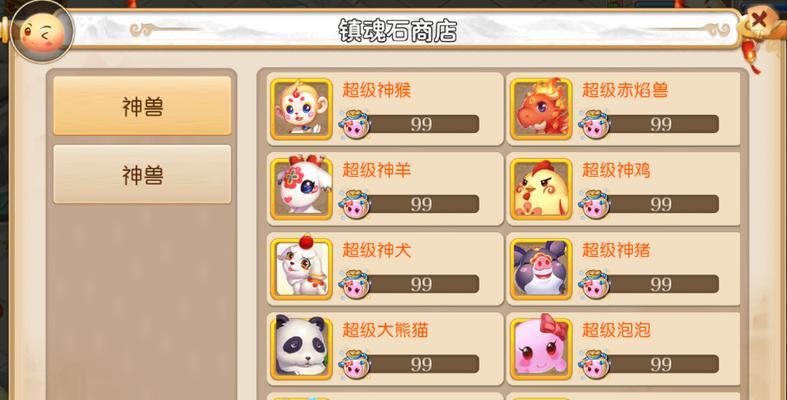Open the 超级神鸡 item name label

[x=616, y=170]
